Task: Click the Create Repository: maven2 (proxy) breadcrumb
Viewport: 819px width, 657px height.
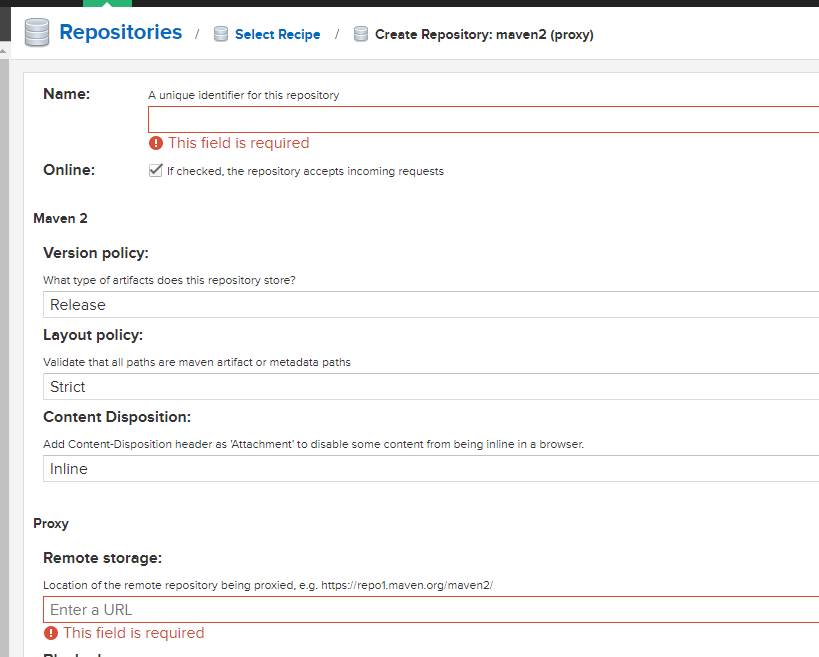Action: click(x=484, y=35)
